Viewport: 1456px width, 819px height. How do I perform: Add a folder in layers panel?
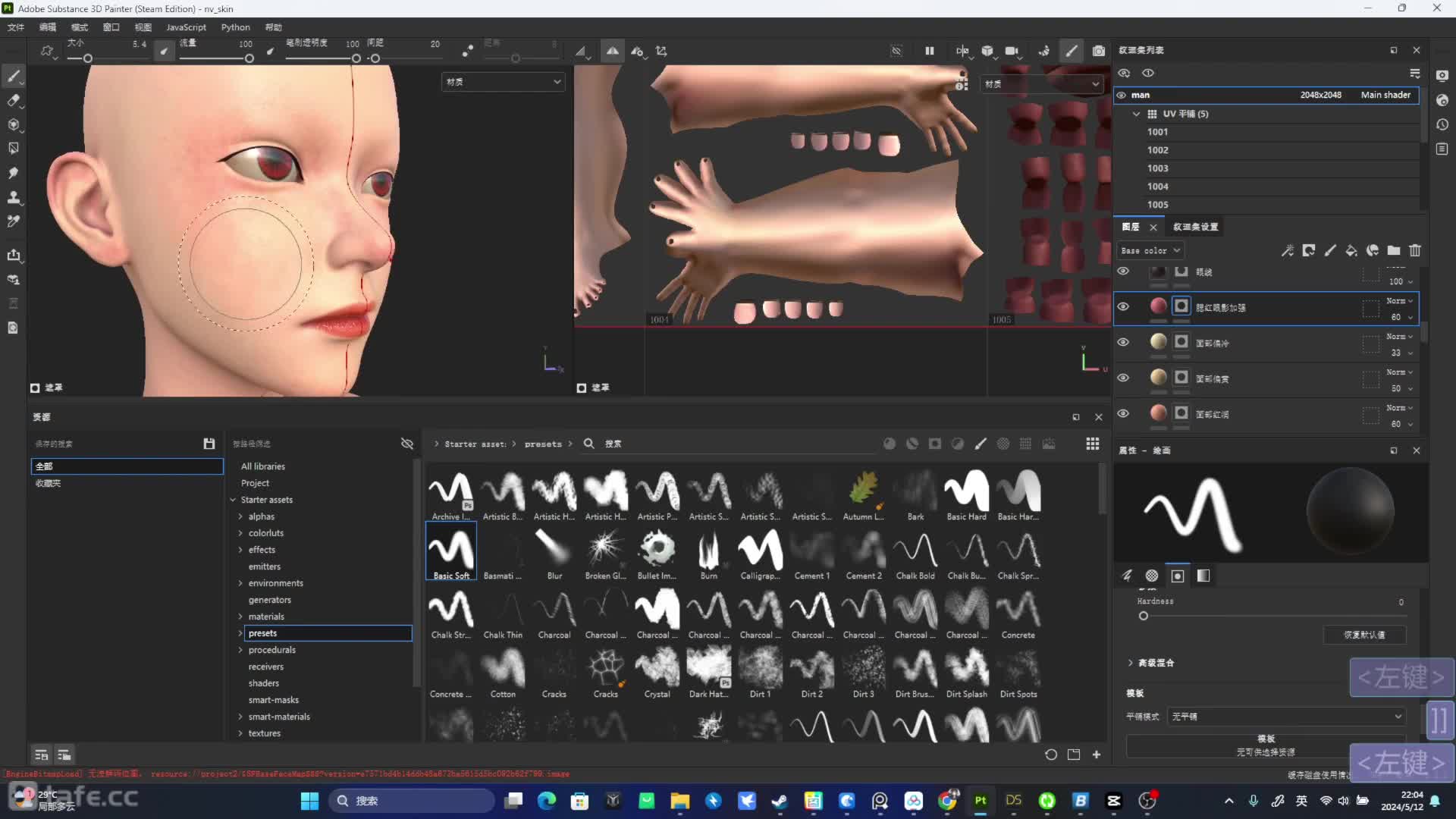click(1394, 250)
